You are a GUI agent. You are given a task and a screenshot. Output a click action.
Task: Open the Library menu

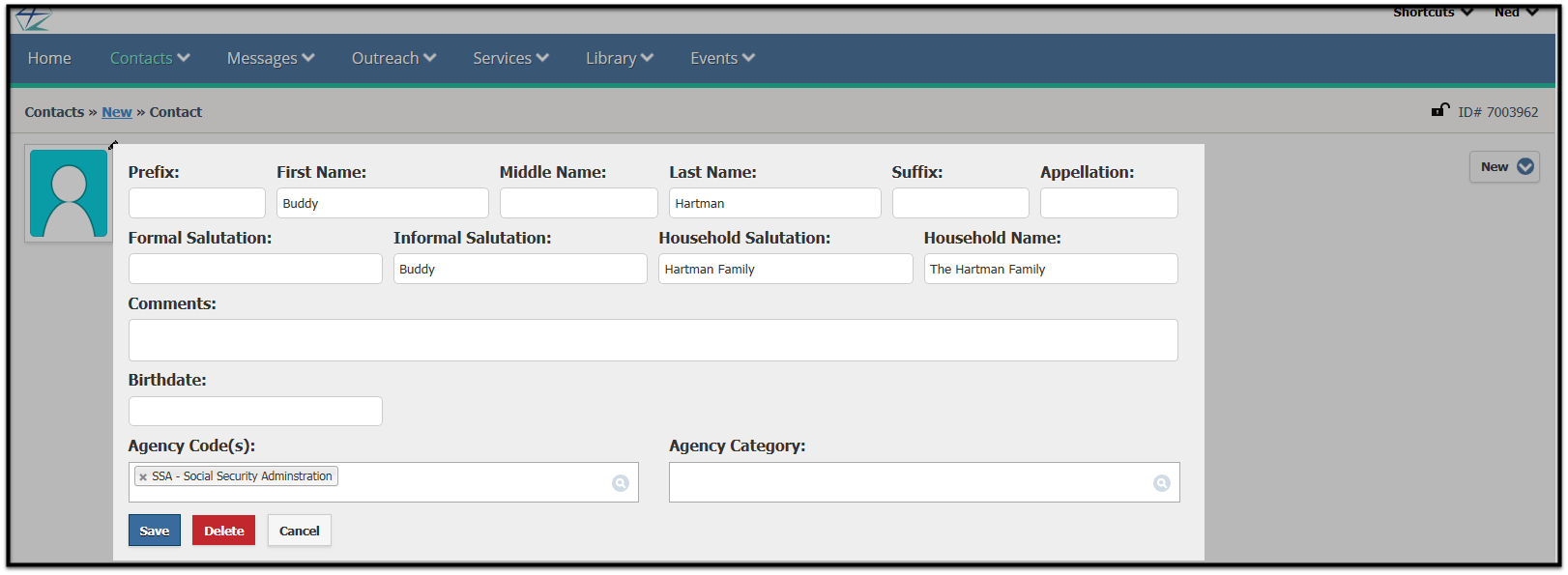tap(620, 58)
